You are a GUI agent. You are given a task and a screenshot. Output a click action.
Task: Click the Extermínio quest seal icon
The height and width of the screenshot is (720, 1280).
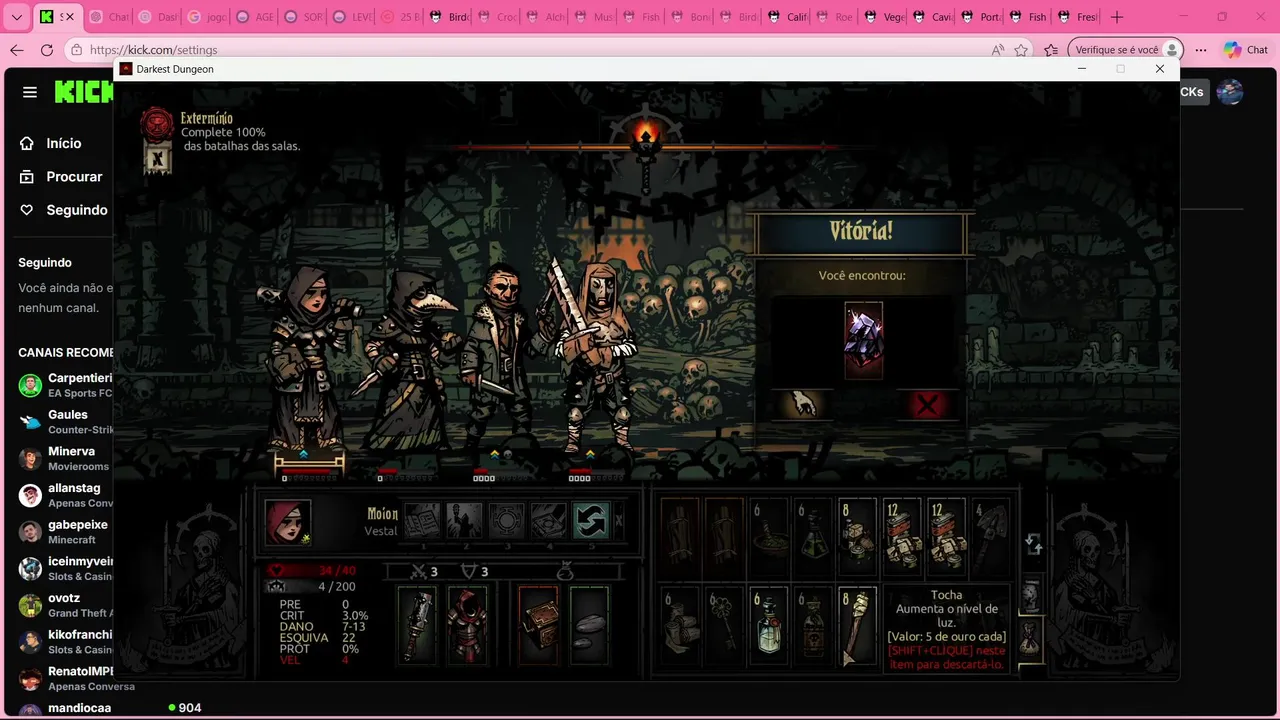tap(157, 124)
